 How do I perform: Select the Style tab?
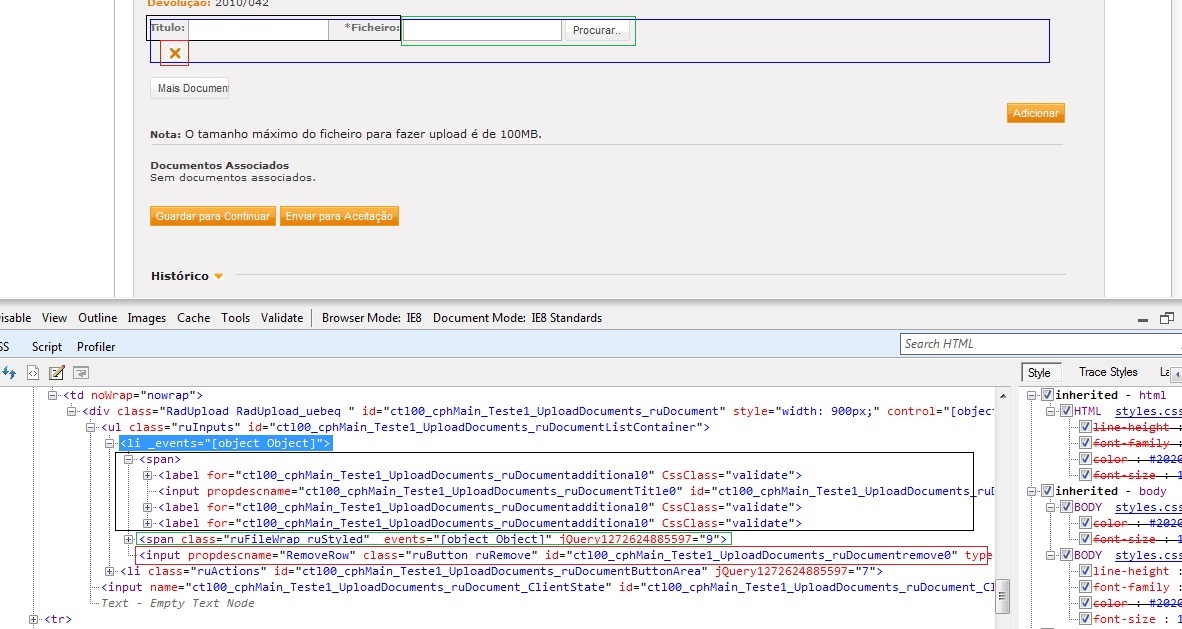pos(1039,373)
